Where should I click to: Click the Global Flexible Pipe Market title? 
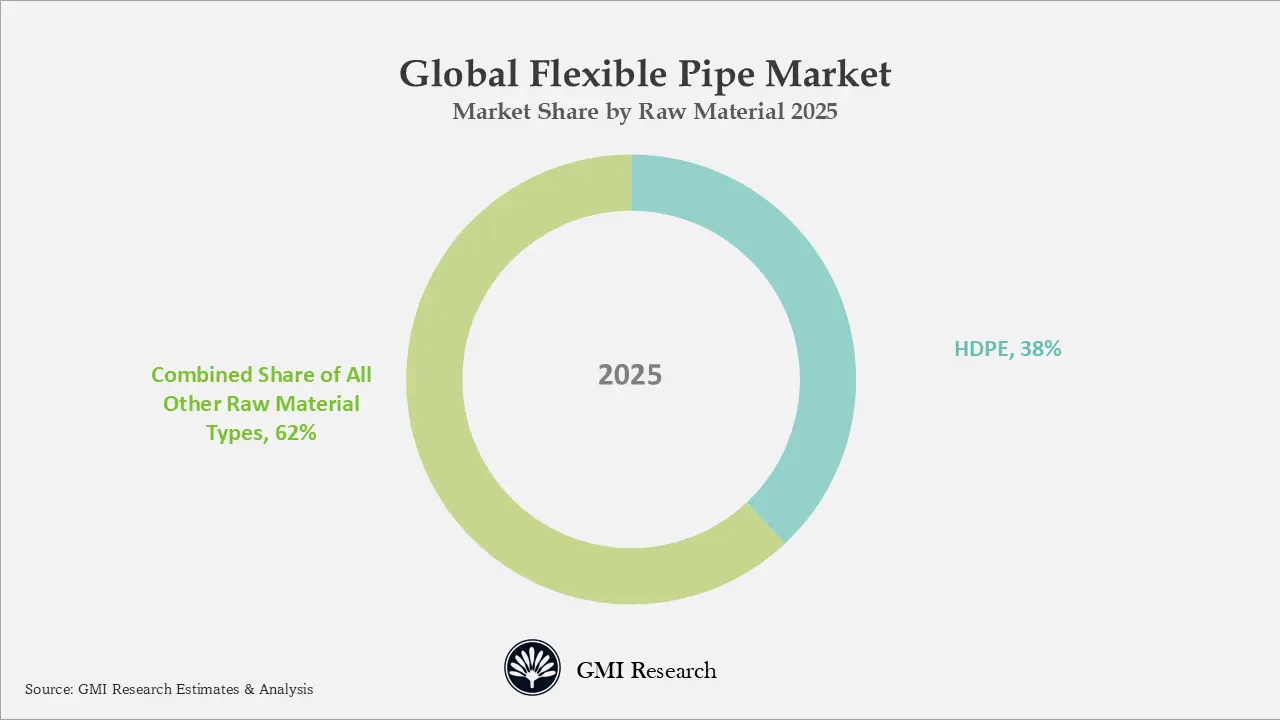644,74
